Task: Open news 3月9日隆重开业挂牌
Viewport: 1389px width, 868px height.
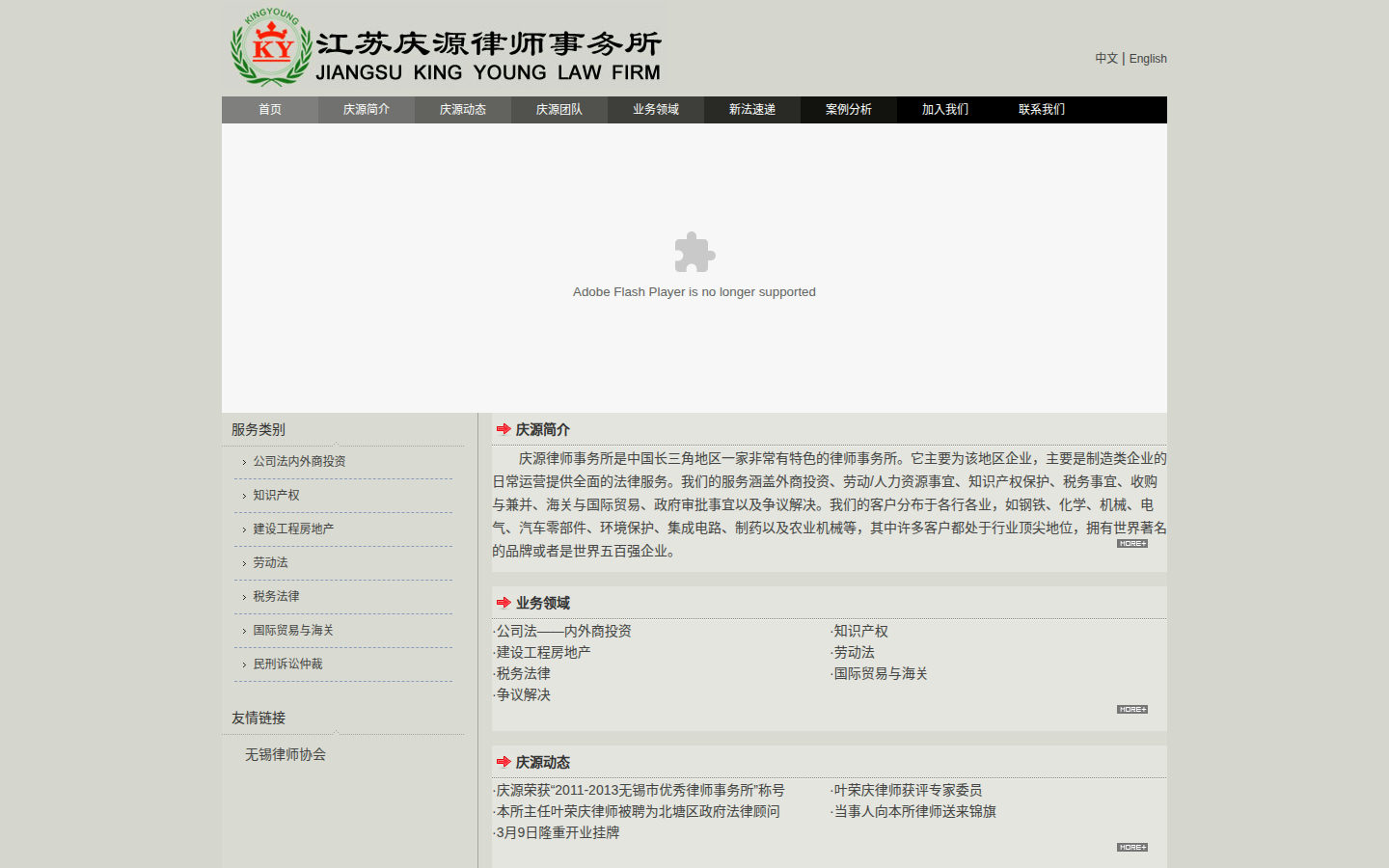Action: [x=558, y=833]
